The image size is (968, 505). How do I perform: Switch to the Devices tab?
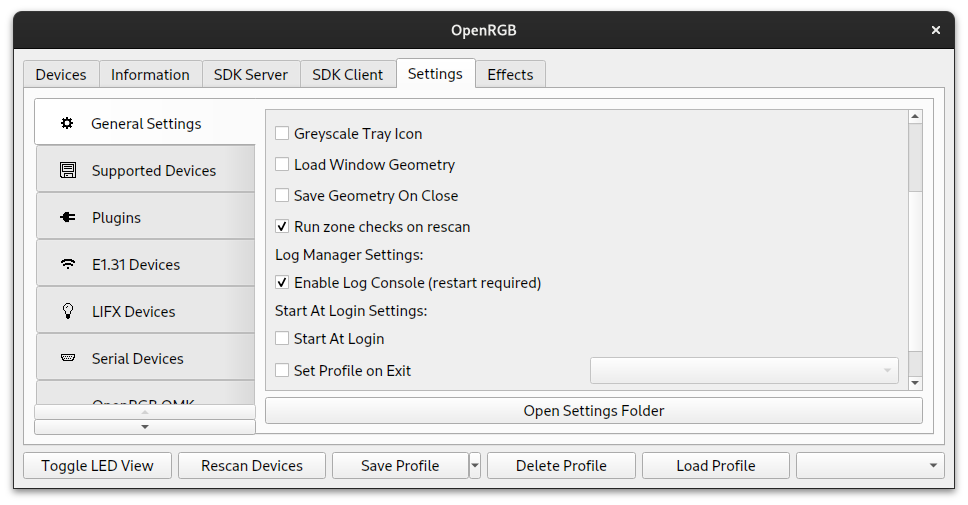pyautogui.click(x=61, y=75)
